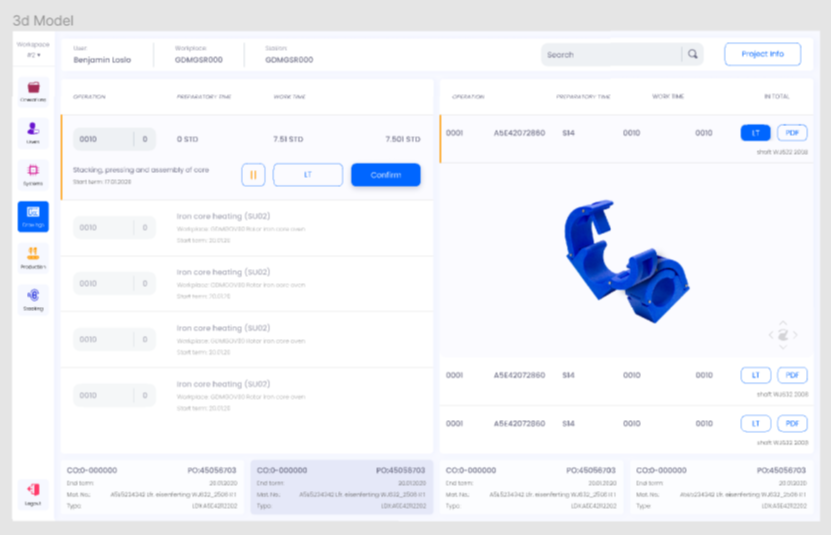Click the 3D model rotate control
The width and height of the screenshot is (831, 535).
click(782, 335)
